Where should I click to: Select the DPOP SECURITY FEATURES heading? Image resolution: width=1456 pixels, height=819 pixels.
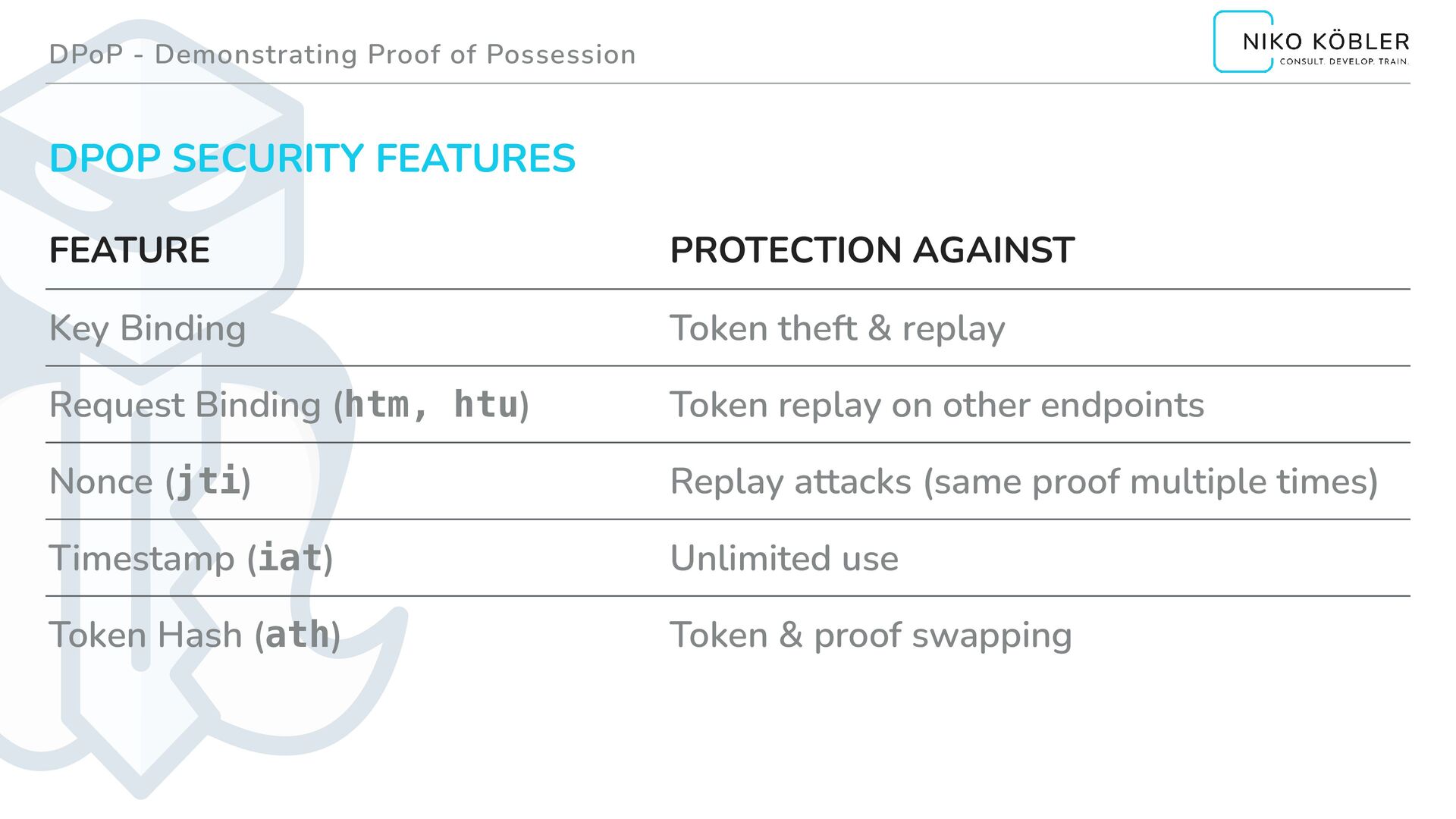coord(312,158)
